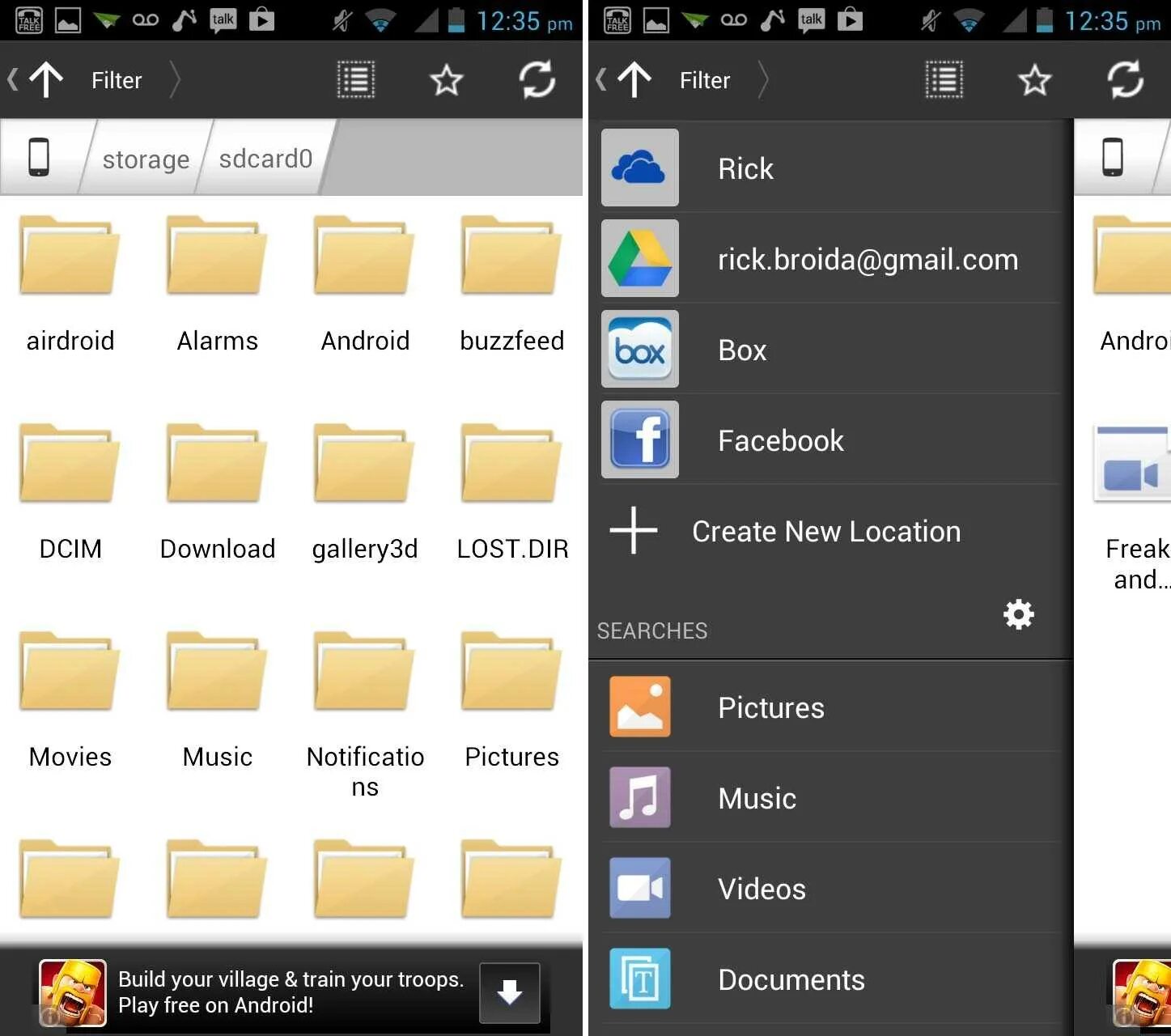Tap Filter in the right screen toolbar
Screen dimensions: 1171x1036
pyautogui.click(x=705, y=80)
